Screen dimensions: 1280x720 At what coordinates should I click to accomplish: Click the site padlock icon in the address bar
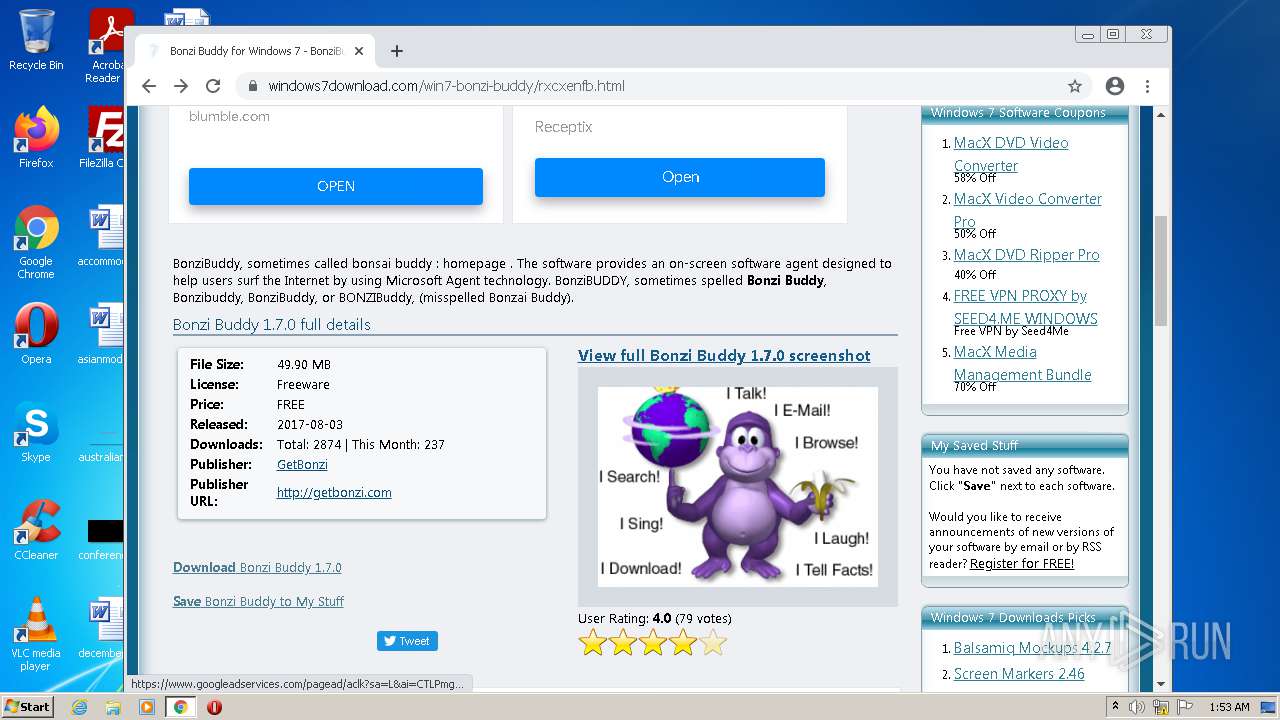pos(253,86)
